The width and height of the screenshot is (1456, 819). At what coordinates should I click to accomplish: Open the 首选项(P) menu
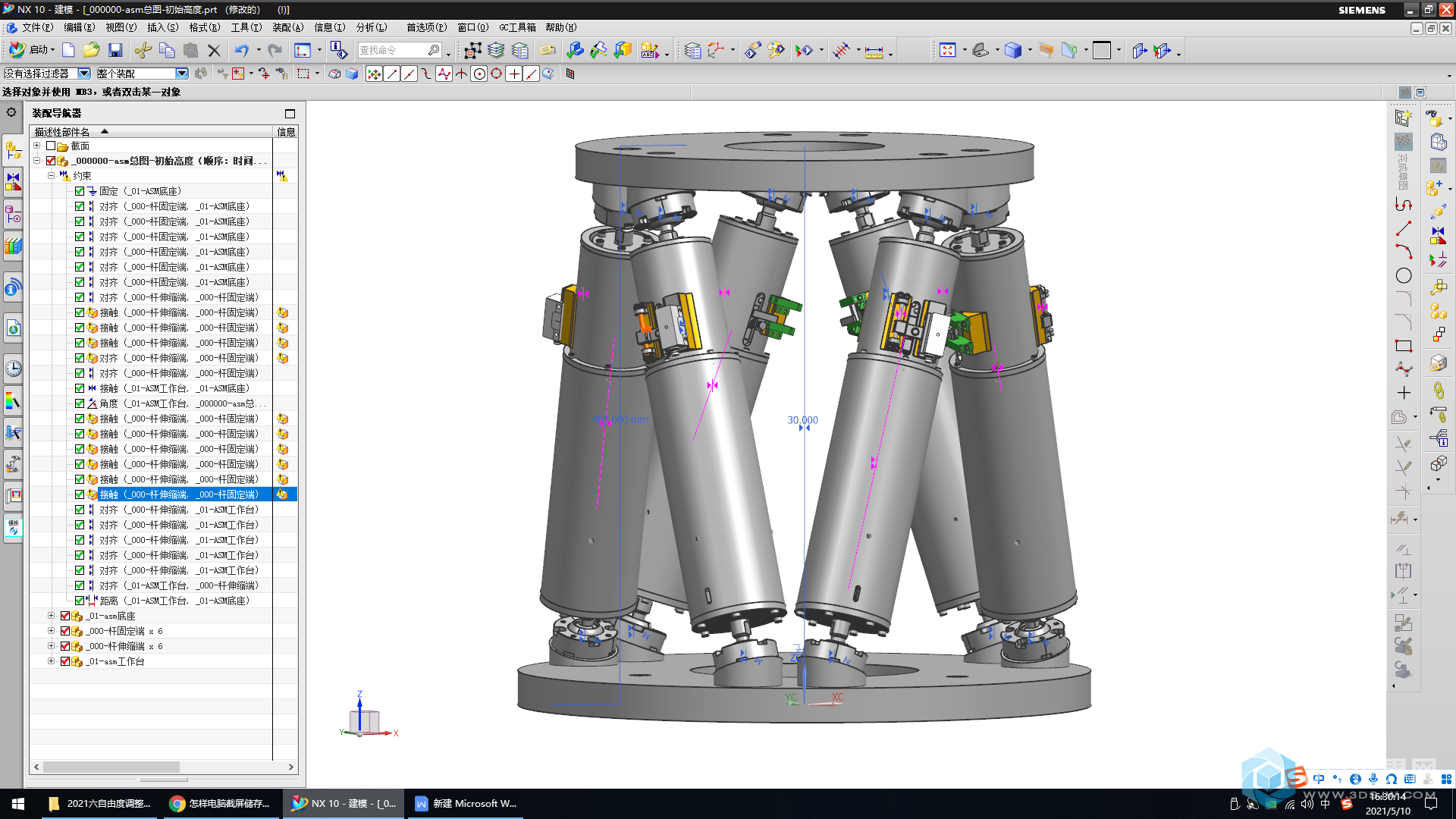coord(427,27)
